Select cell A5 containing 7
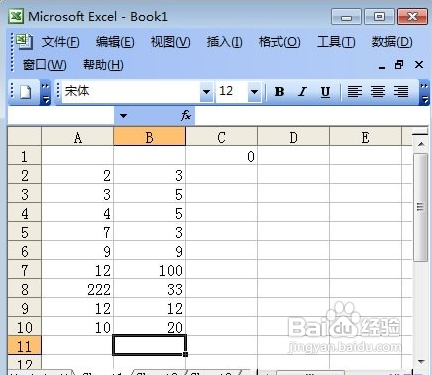Image resolution: width=432 pixels, height=375 pixels. click(78, 232)
